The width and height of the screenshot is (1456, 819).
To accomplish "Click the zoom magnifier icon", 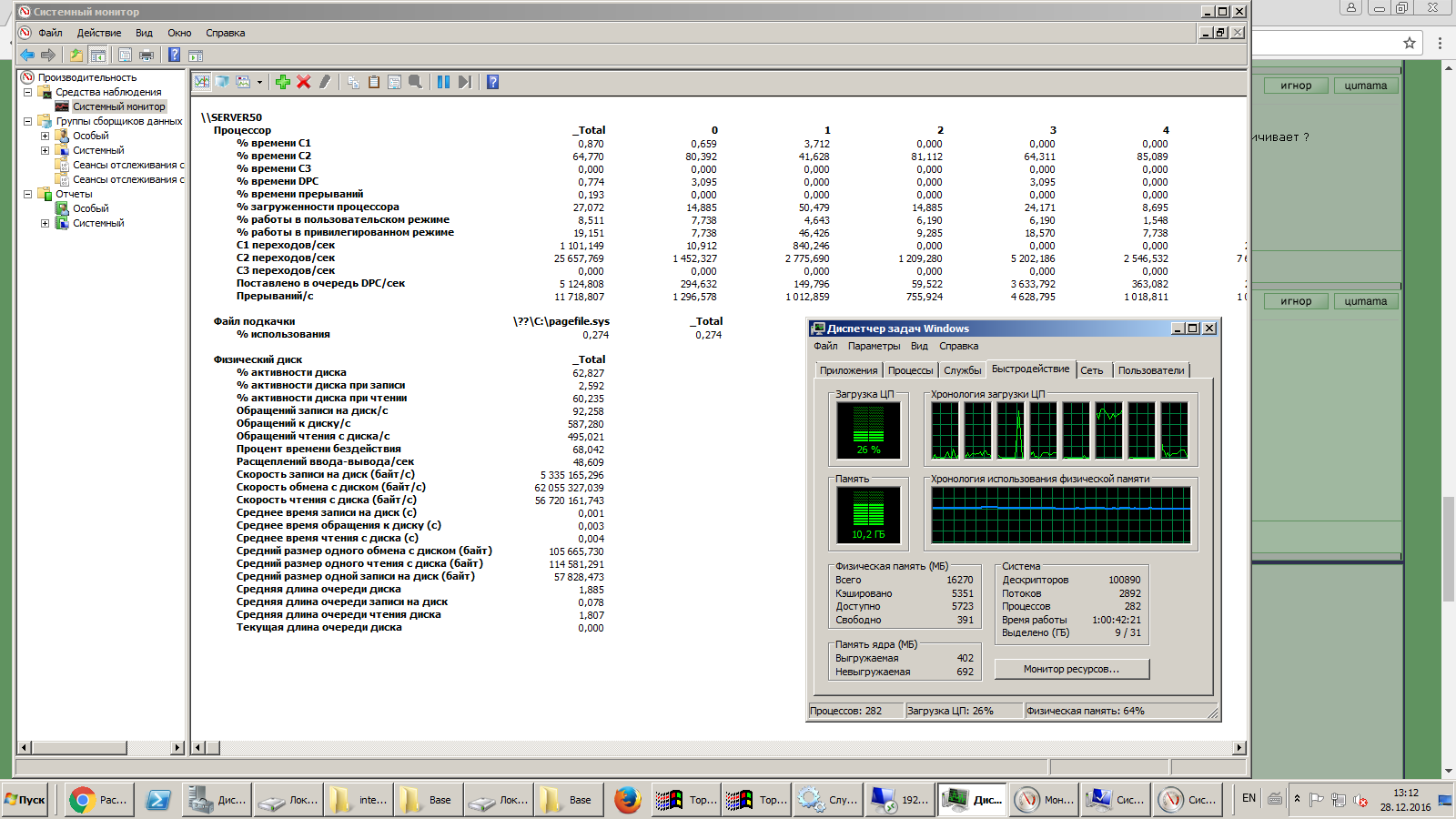I will 415,82.
